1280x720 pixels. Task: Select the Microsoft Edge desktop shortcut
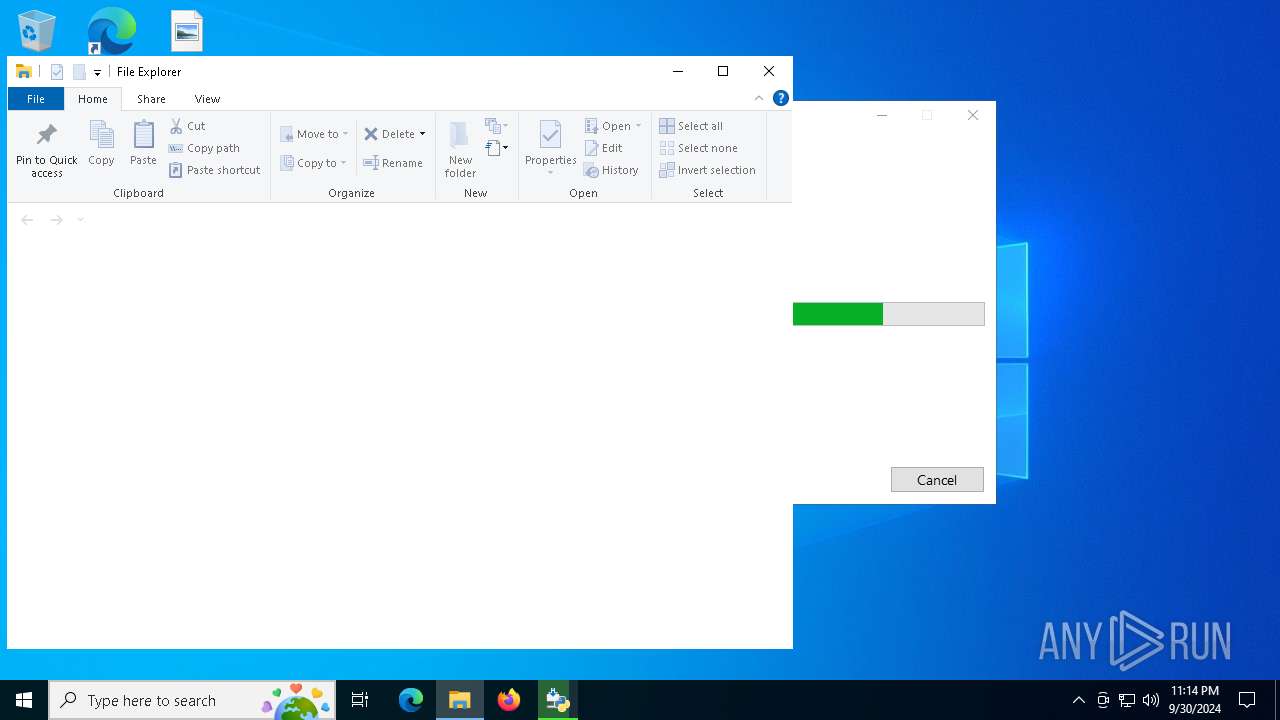(x=111, y=31)
